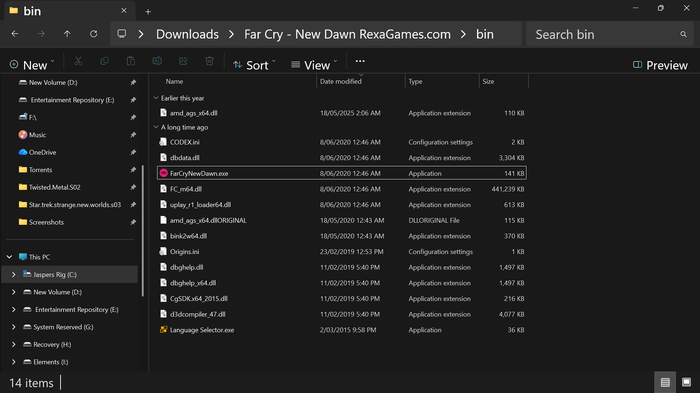This screenshot has height=393, width=700.
Task: Expand Elements (I:) tree node
Action: pos(13,362)
